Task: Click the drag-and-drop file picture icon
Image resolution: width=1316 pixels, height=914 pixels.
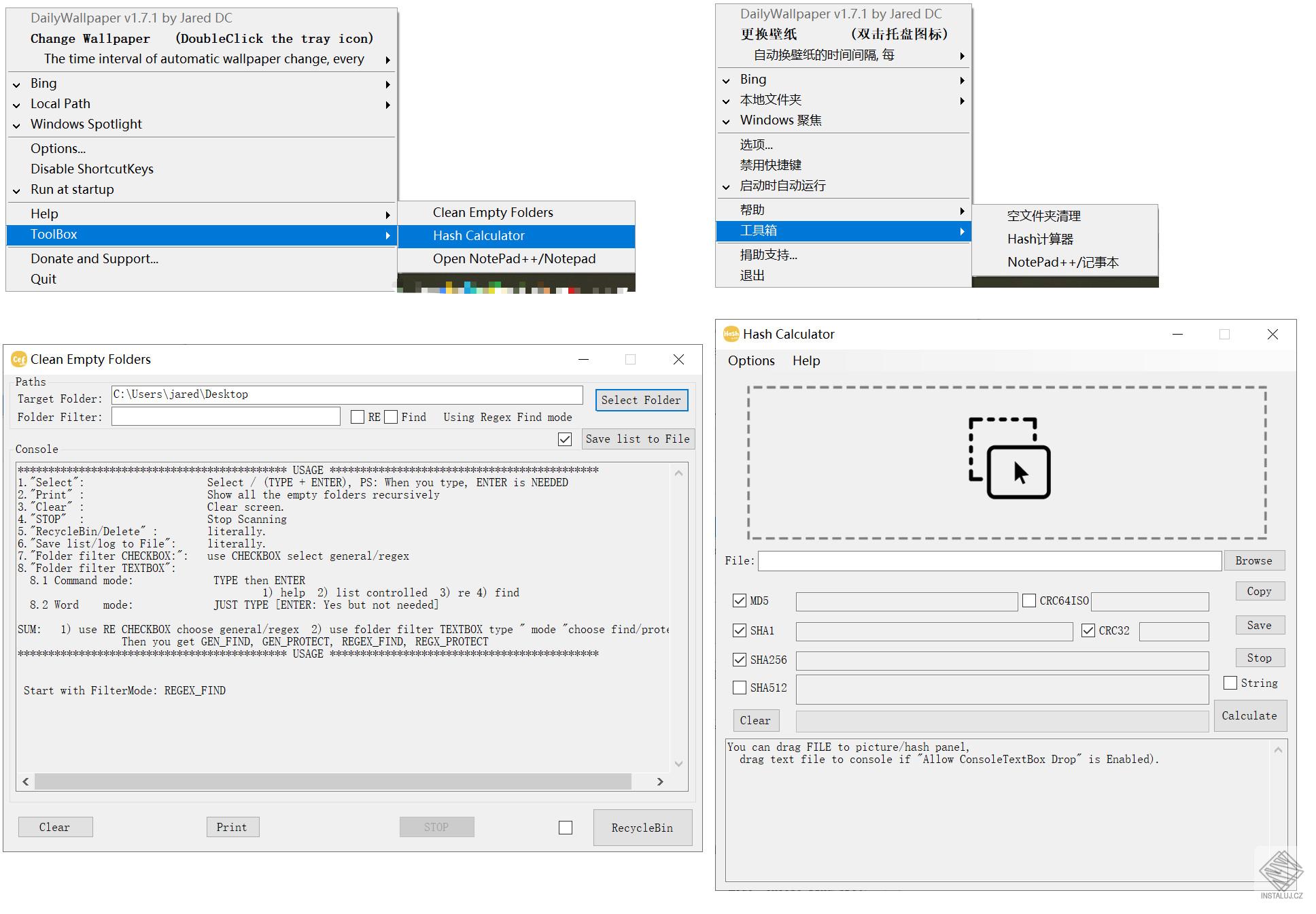Action: click(x=1009, y=458)
